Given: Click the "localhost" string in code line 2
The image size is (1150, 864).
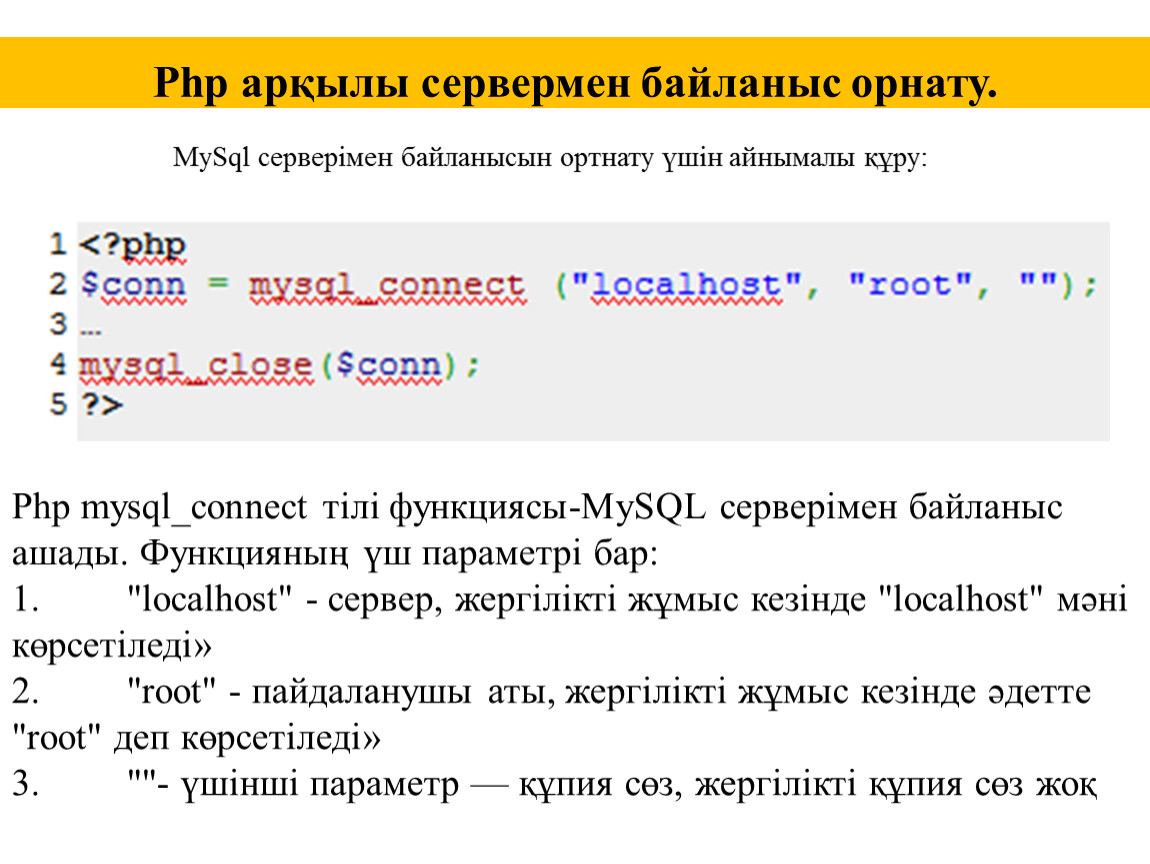Looking at the screenshot, I should [x=686, y=285].
